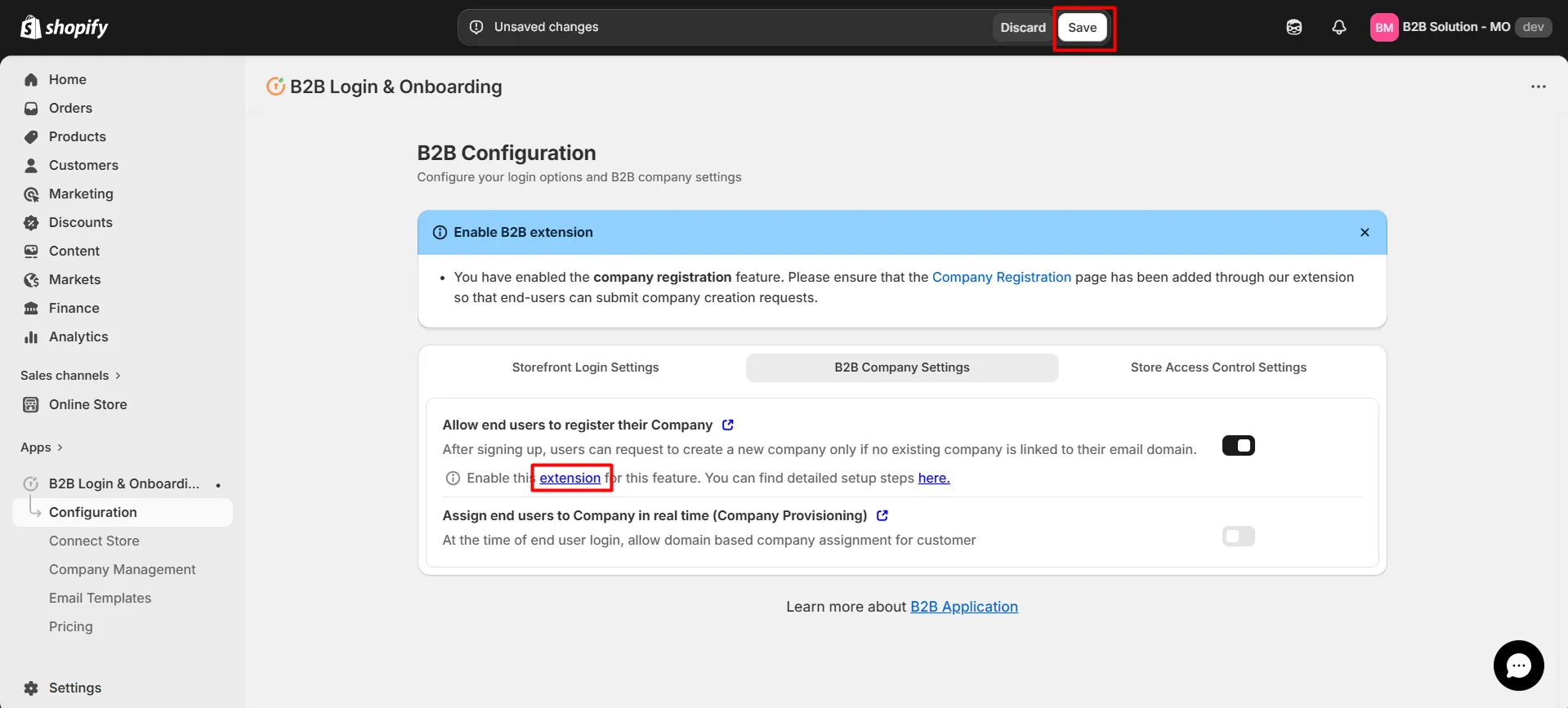Expand the Apps section
Viewport: 1568px width, 708px height.
coord(42,447)
